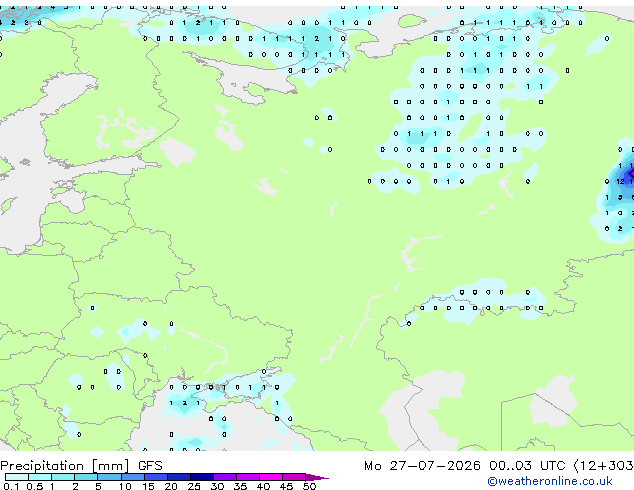634x490 pixels.
Task: Click the 45–50 mm legend color box
Action: coord(294,477)
